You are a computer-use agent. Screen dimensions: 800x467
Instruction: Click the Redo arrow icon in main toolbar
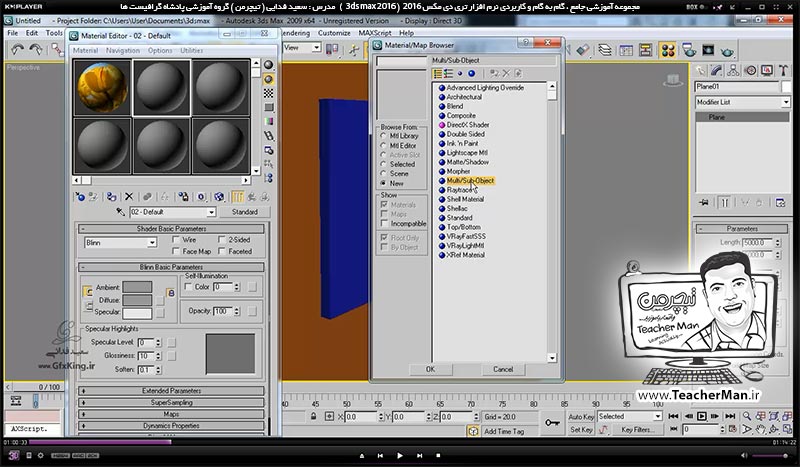(36, 49)
